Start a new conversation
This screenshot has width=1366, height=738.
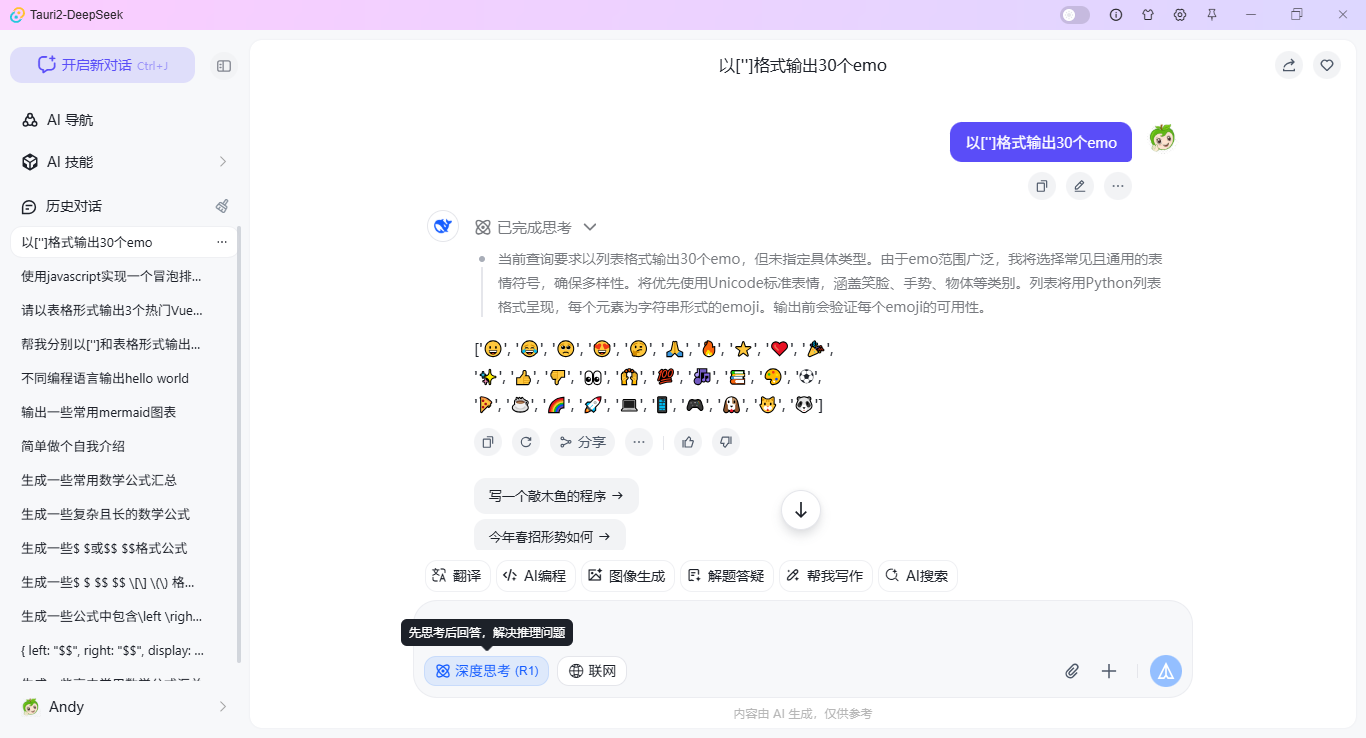click(102, 65)
